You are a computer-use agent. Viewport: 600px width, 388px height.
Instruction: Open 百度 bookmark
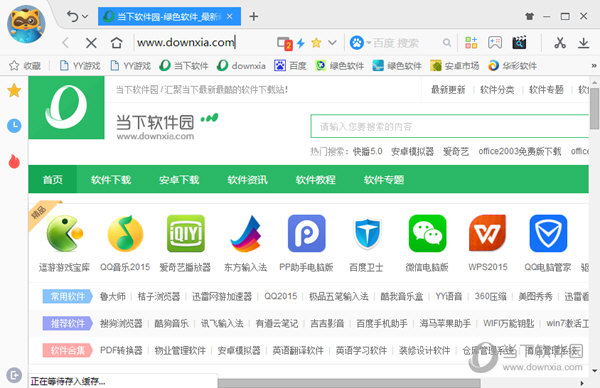[x=290, y=66]
